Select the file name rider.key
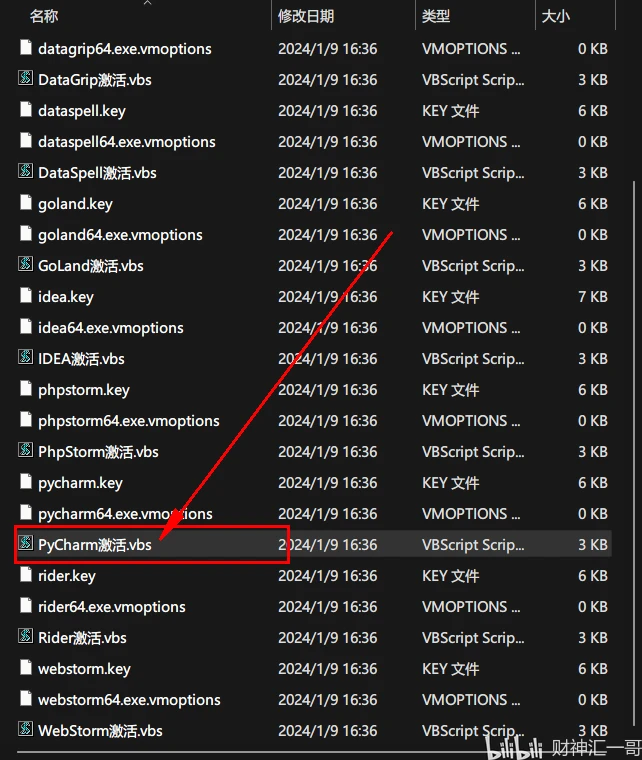 pos(67,576)
